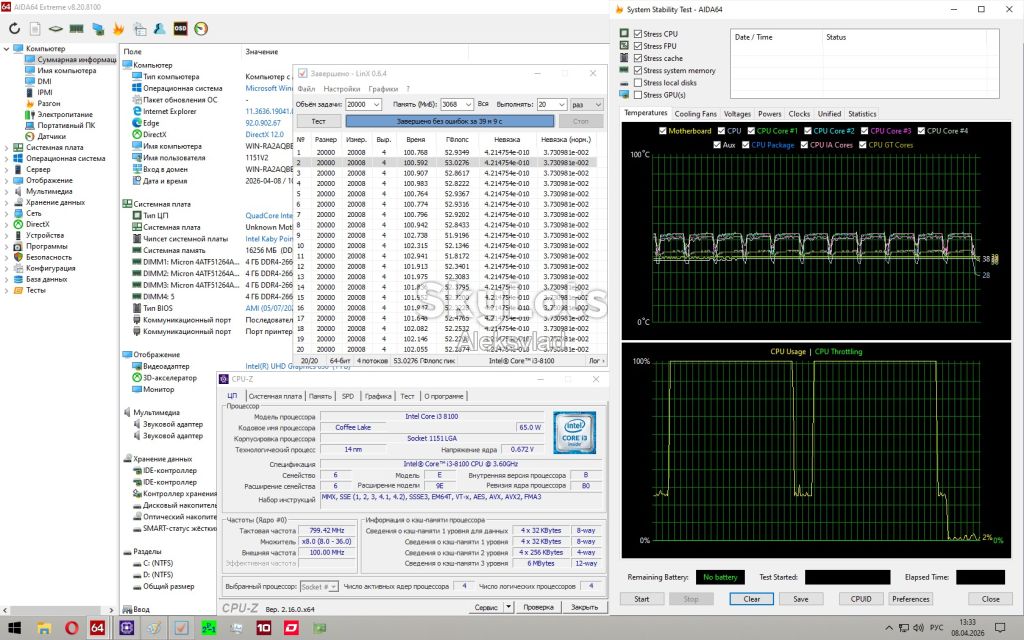Open the report page icon in toolbar
1024x640 pixels.
click(35, 29)
